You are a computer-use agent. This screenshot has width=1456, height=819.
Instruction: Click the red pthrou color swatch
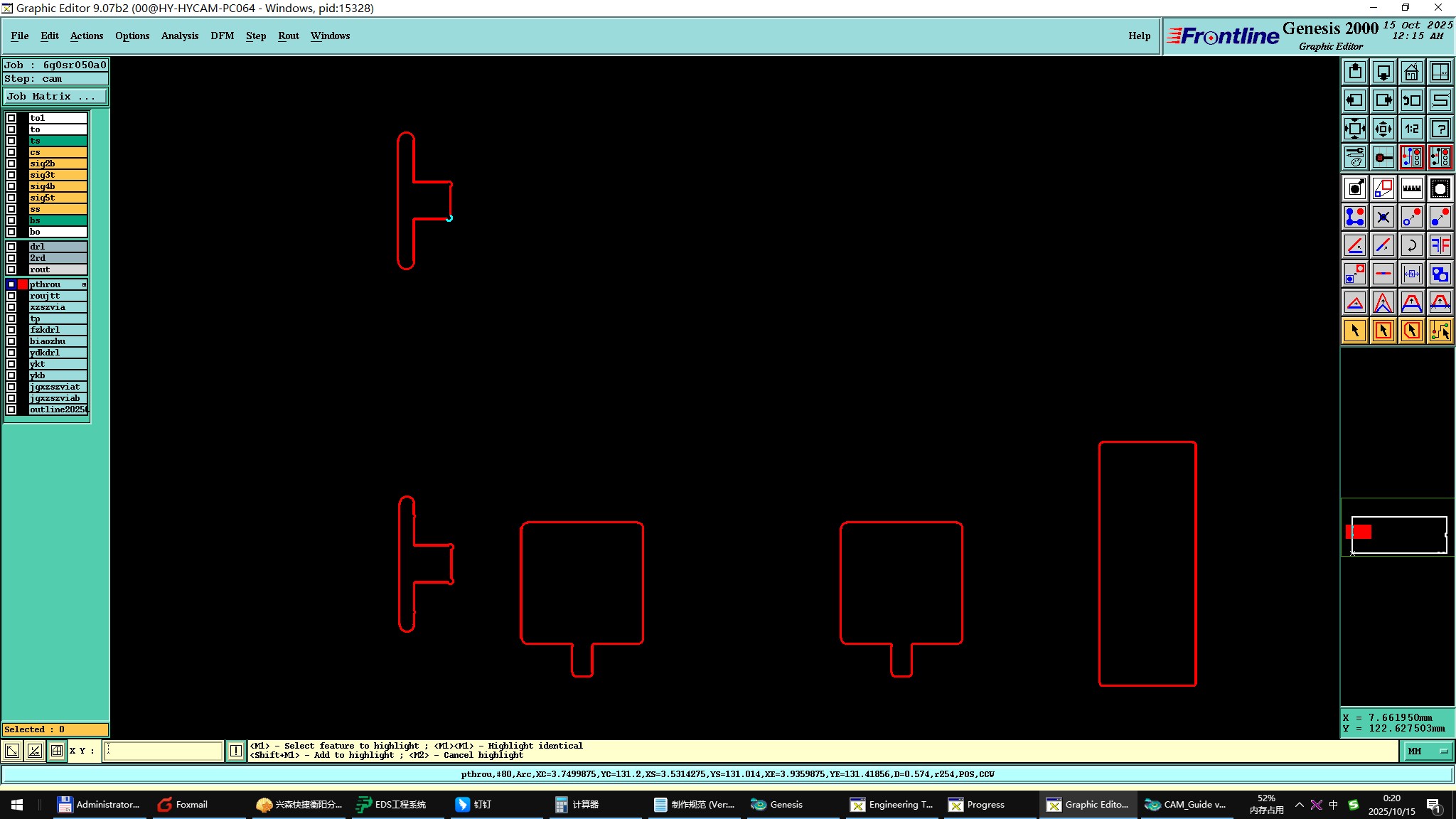tap(23, 284)
